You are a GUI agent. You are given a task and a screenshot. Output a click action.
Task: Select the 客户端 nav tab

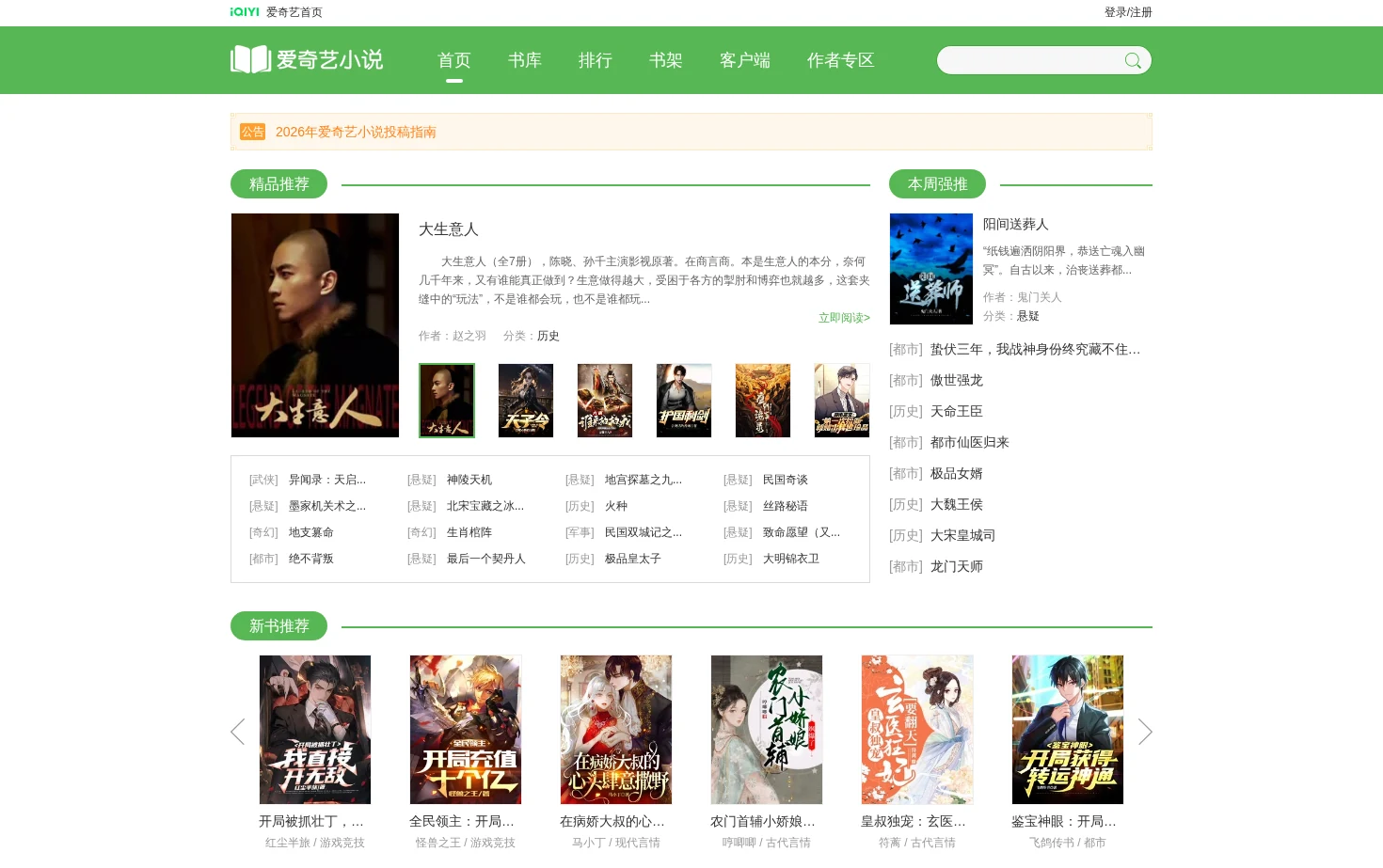click(745, 60)
